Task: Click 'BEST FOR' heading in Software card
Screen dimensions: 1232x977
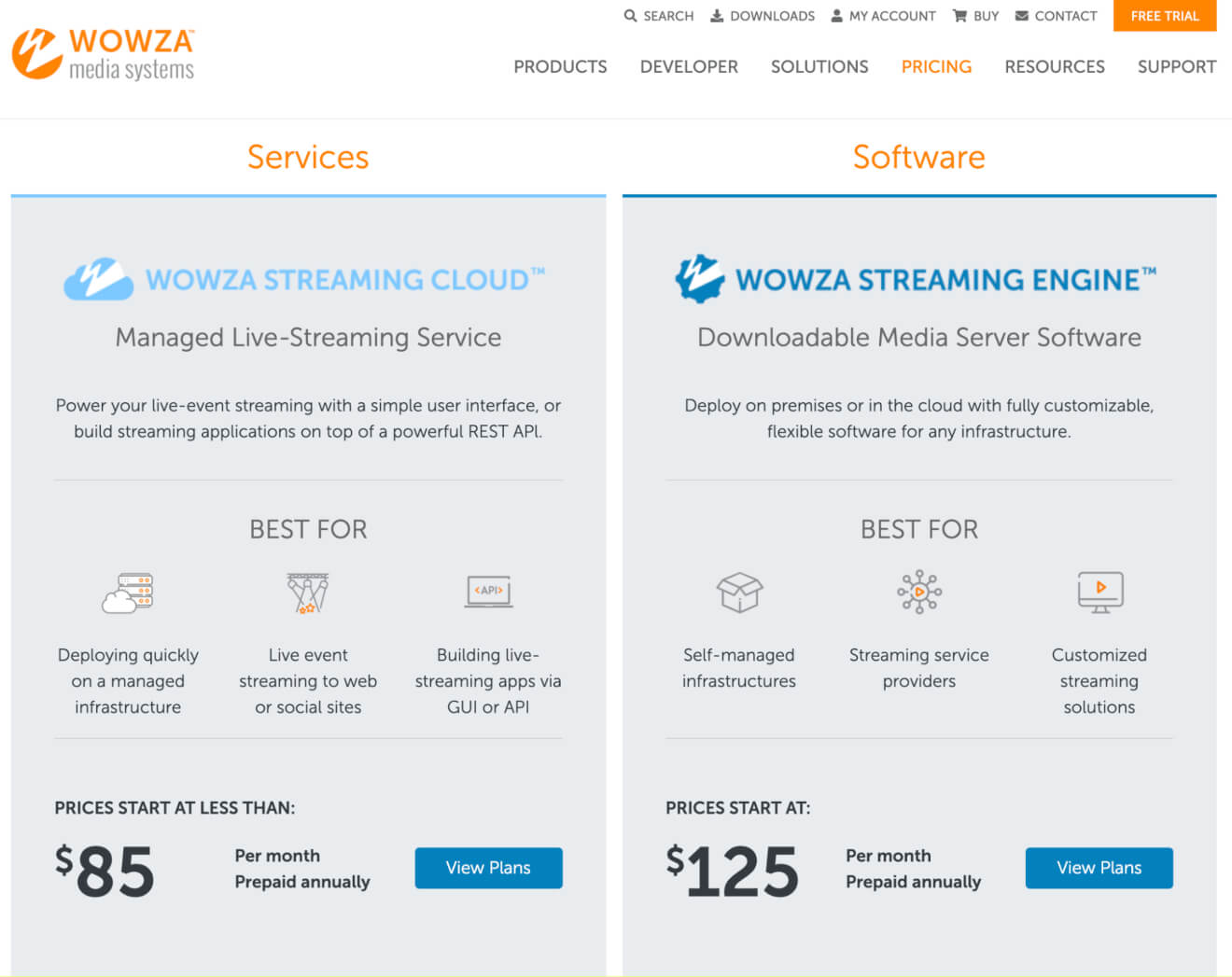Action: point(919,529)
